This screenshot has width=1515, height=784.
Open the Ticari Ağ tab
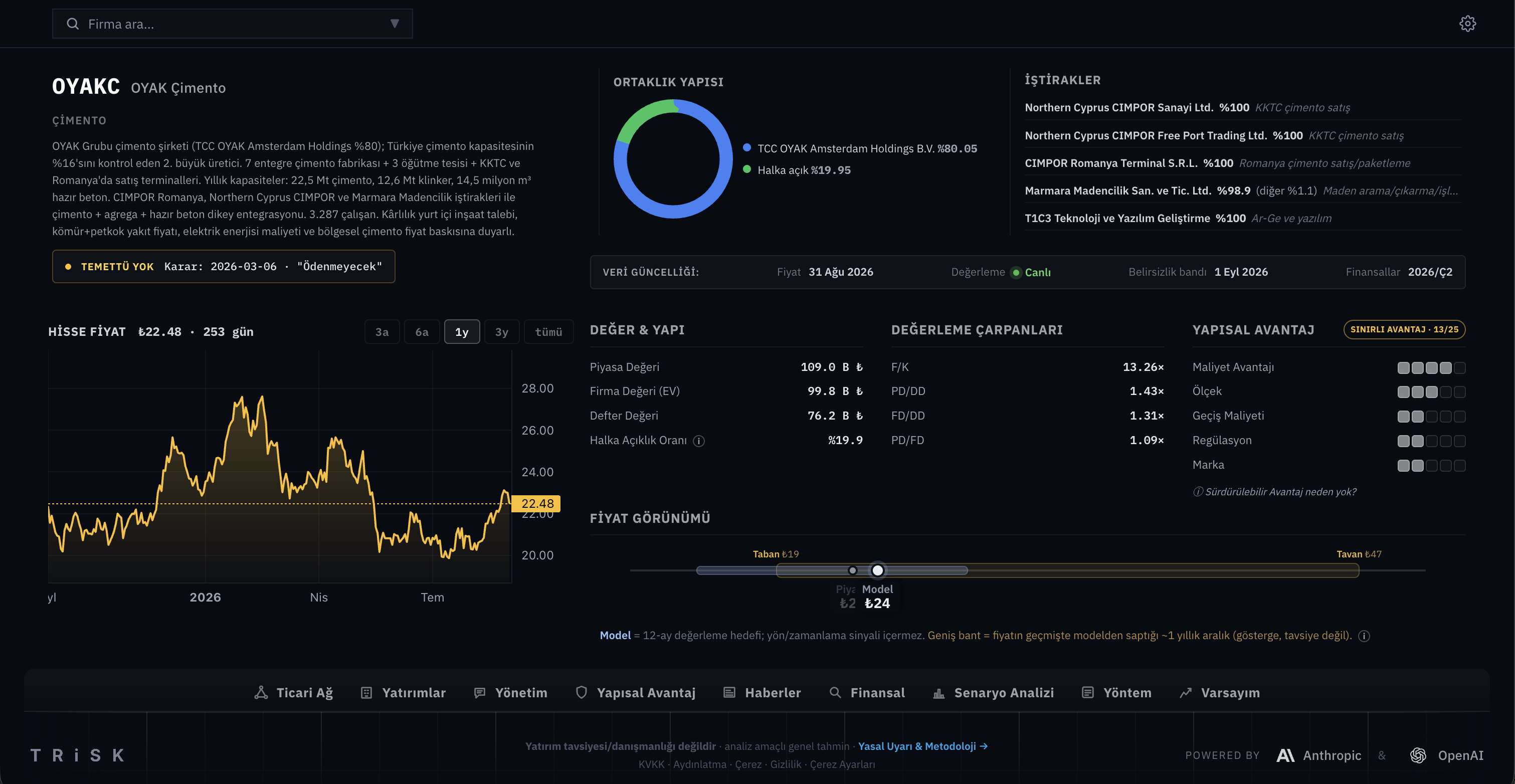pyautogui.click(x=293, y=693)
